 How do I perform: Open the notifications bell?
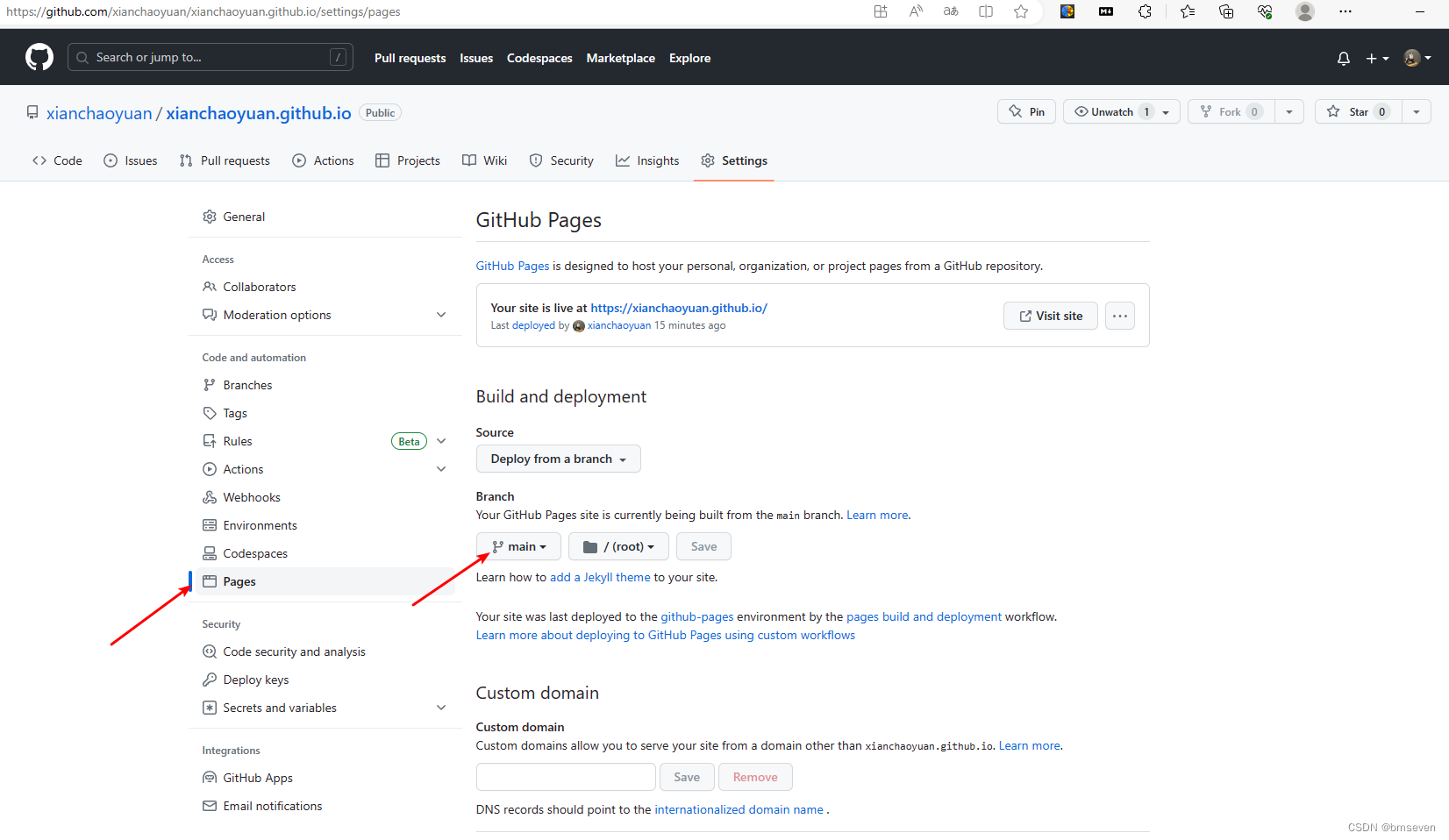[1343, 58]
